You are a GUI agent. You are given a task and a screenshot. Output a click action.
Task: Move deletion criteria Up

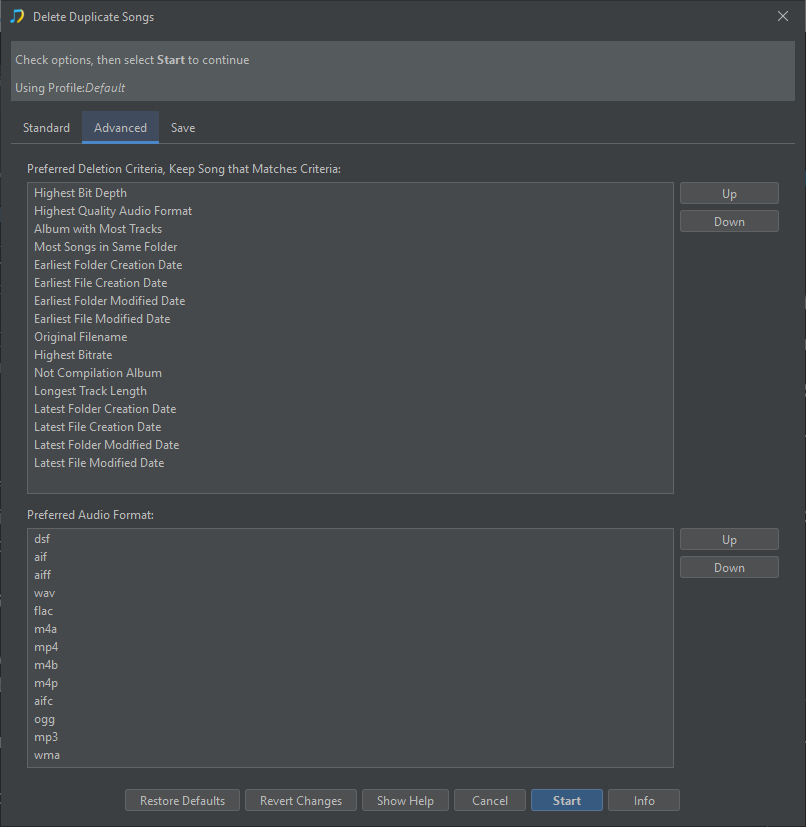729,194
